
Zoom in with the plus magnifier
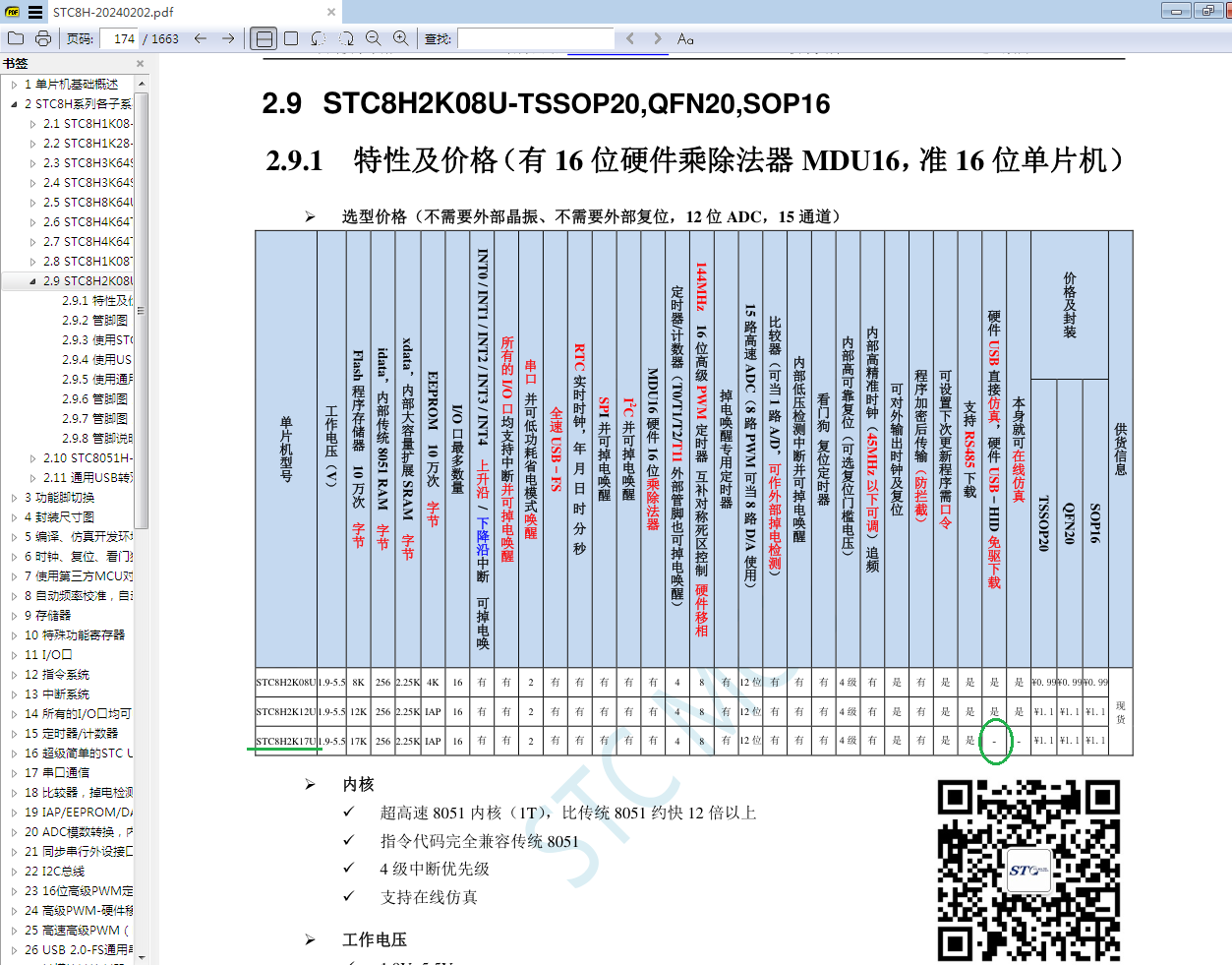point(401,38)
